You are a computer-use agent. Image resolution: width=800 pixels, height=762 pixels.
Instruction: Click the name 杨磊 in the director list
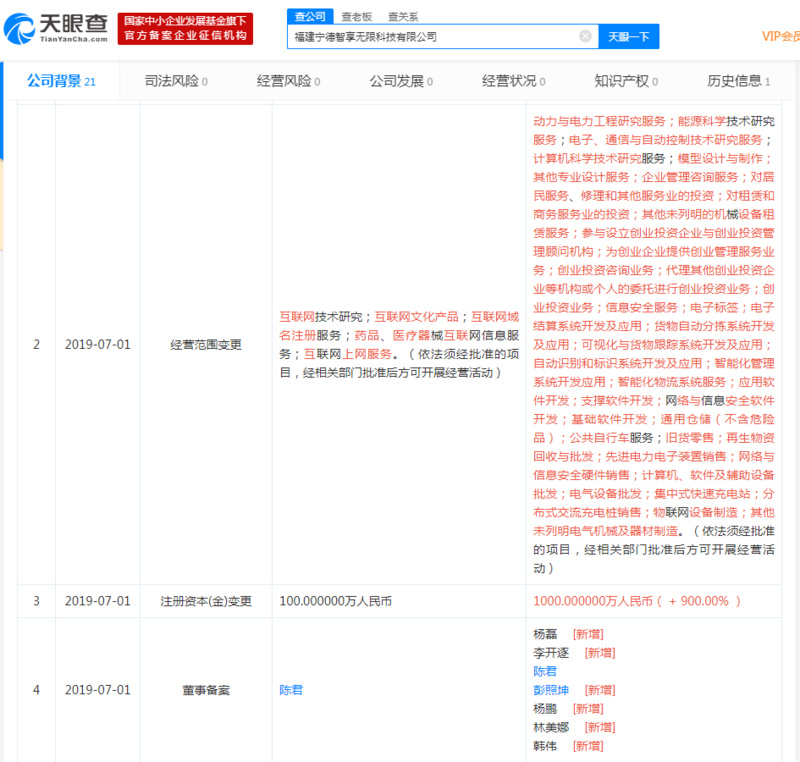pos(545,634)
